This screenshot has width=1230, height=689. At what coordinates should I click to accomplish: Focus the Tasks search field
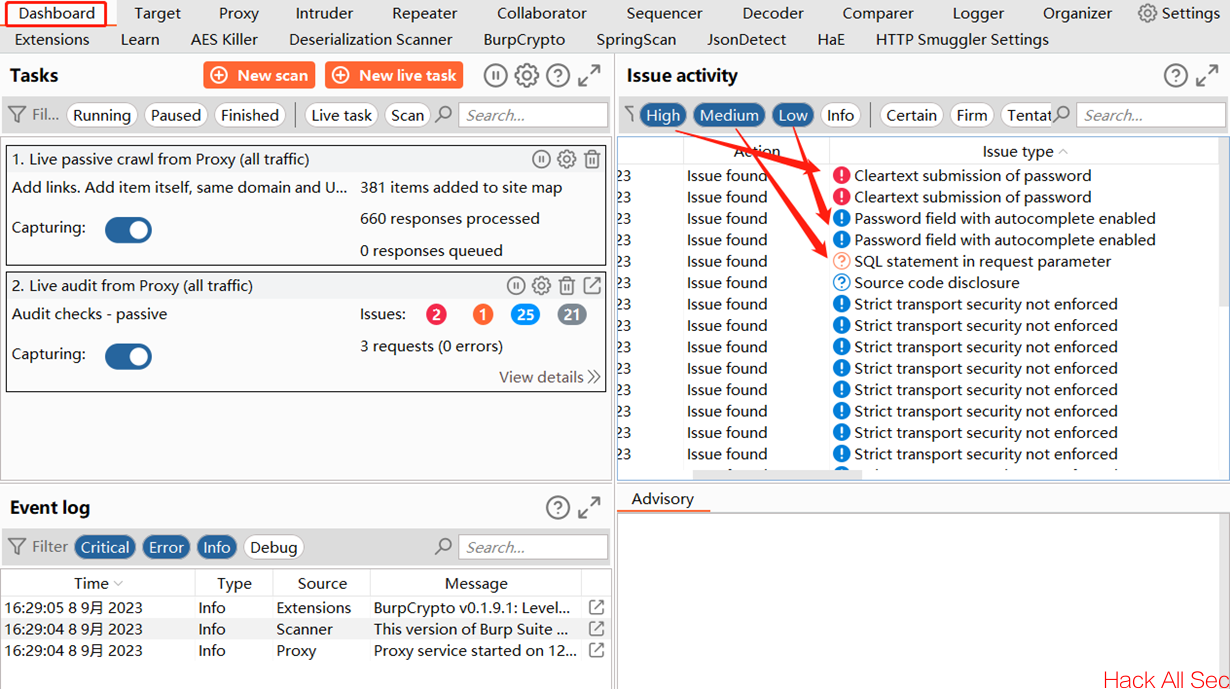[x=533, y=115]
